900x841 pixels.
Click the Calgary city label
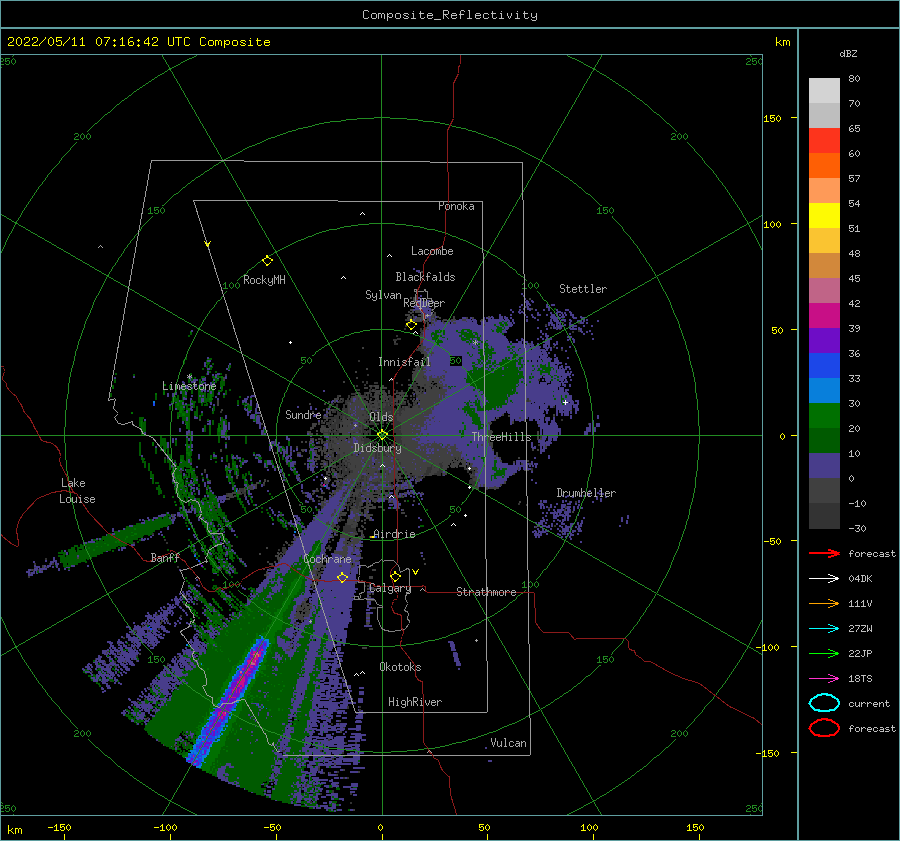coord(390,588)
